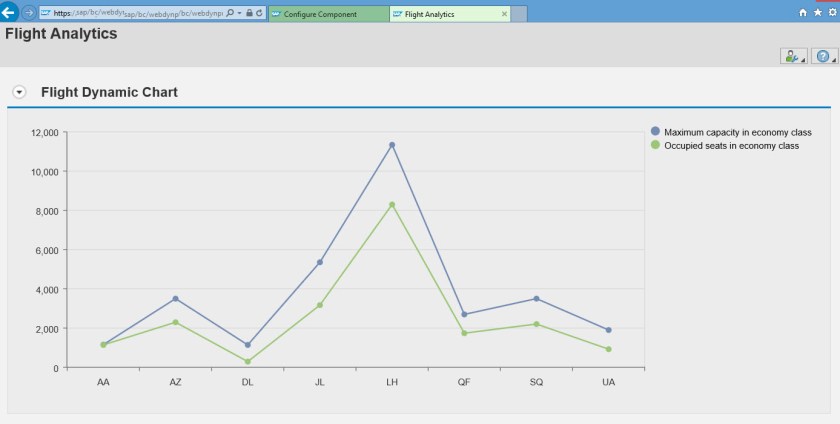Click the security lock icon
Screen dimensions: 840x424
click(249, 13)
